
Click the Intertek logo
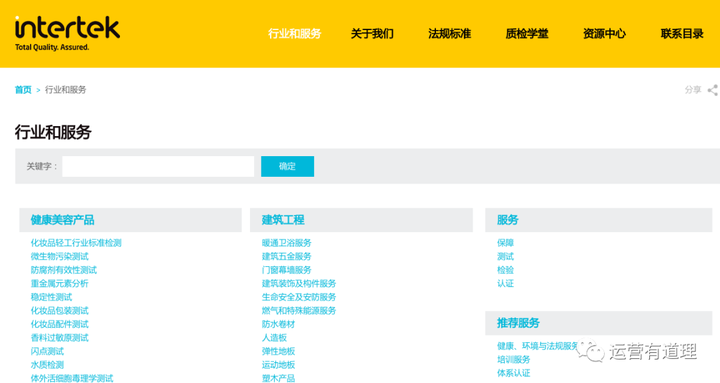point(68,33)
